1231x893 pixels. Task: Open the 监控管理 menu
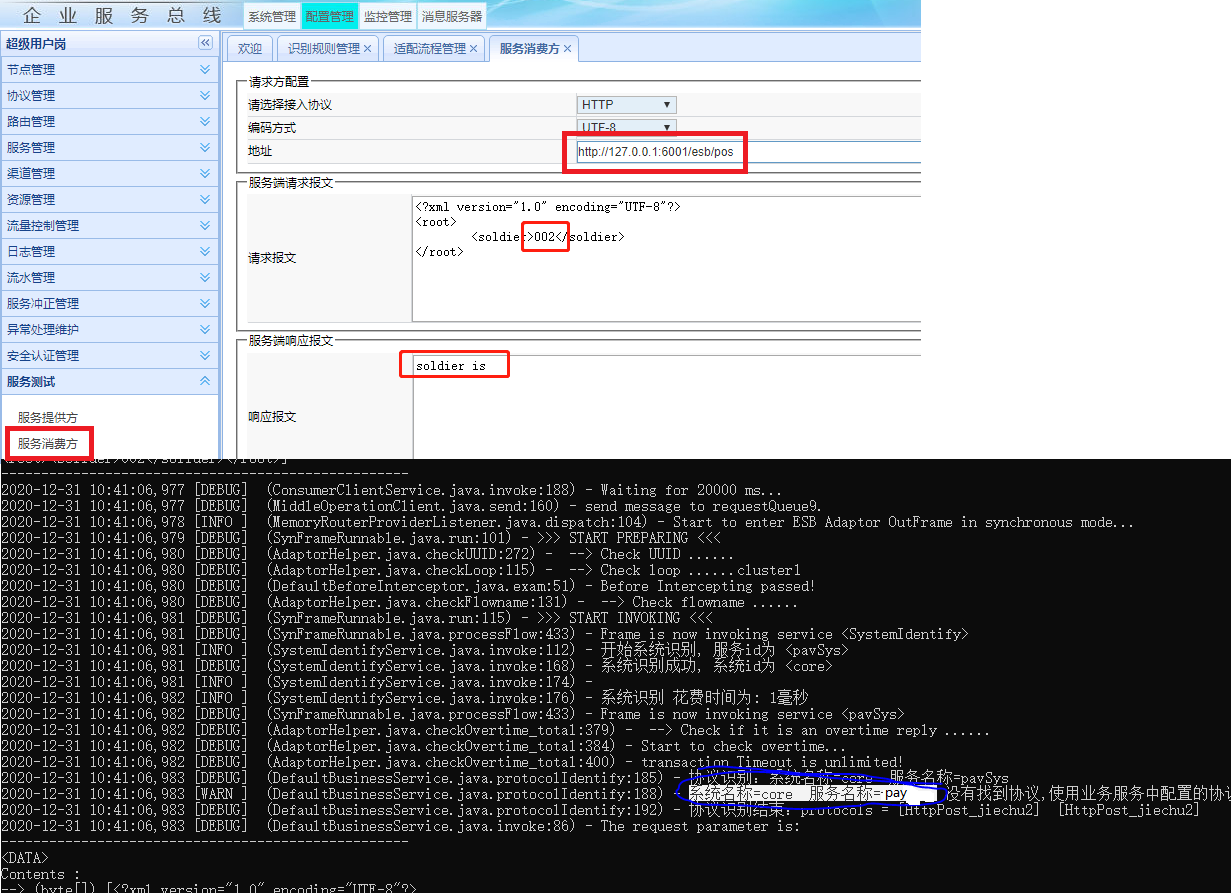tap(387, 17)
